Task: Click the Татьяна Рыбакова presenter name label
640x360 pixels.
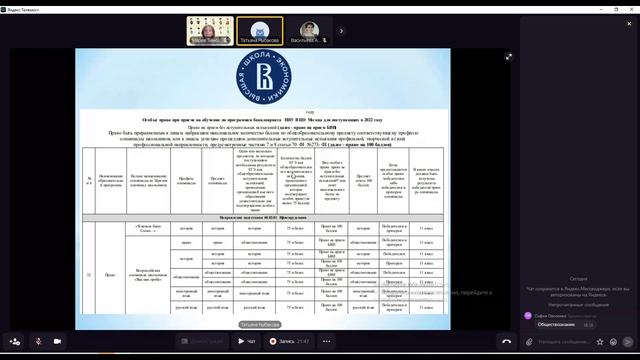Action: tap(260, 325)
